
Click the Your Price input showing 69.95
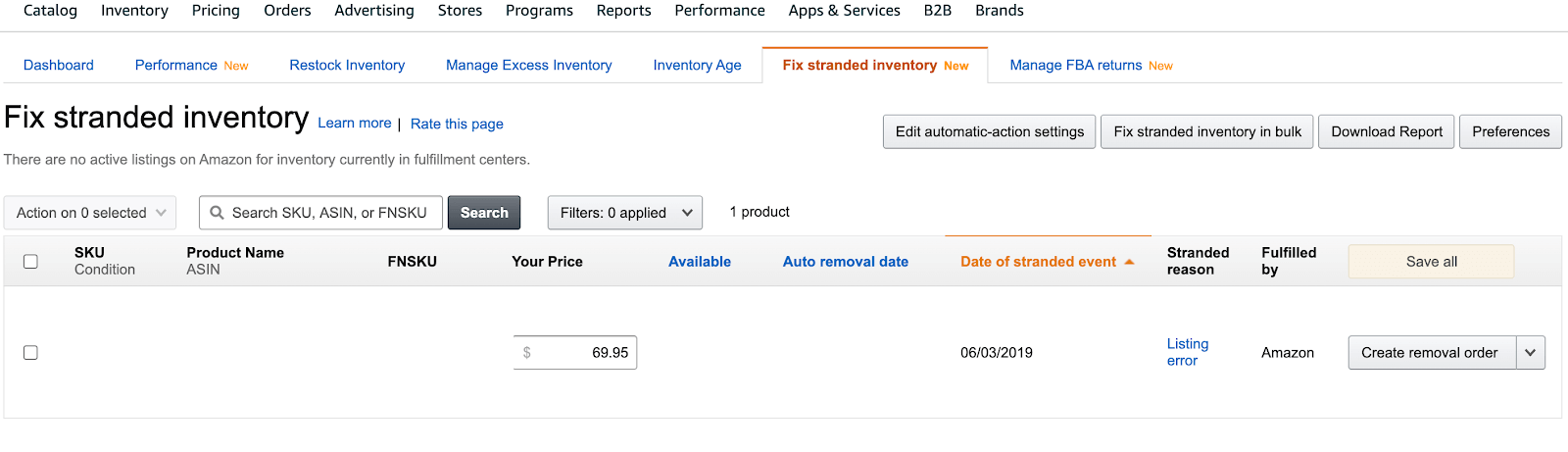[575, 353]
